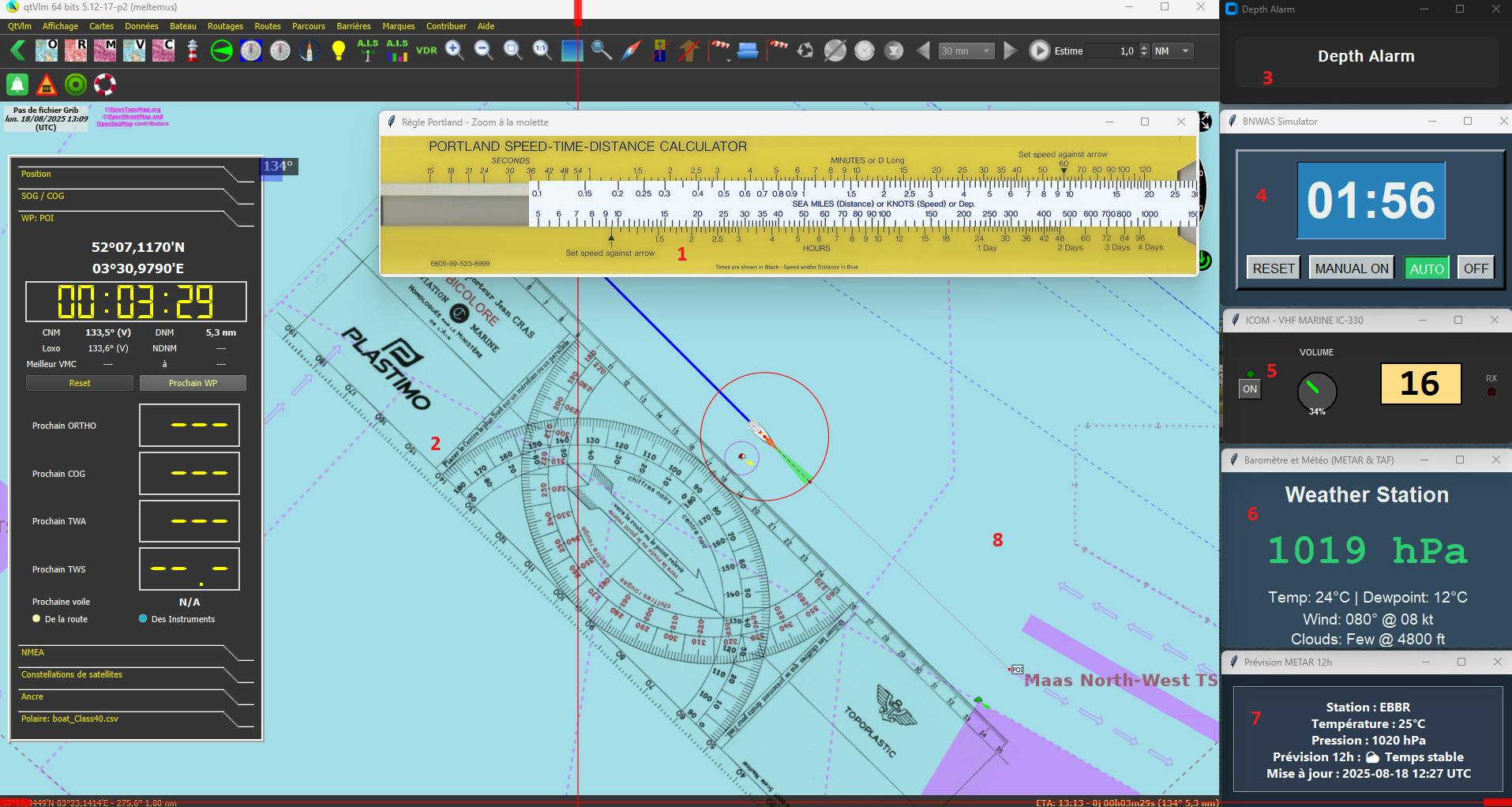Click the blue-highlighted compass dial icon
Image resolution: width=1512 pixels, height=807 pixels.
pyautogui.click(x=251, y=51)
